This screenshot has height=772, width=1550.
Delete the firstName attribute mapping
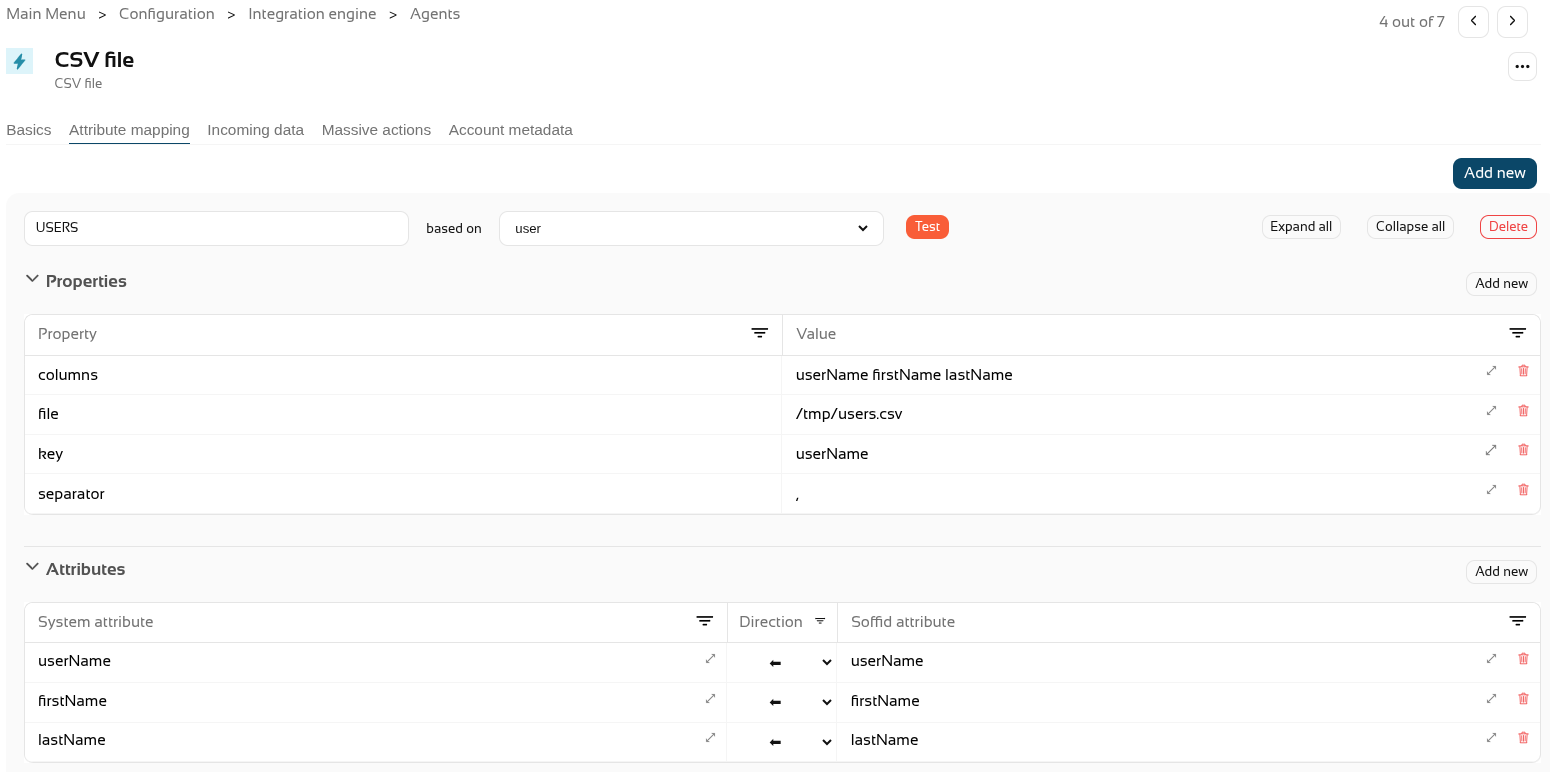[1524, 698]
